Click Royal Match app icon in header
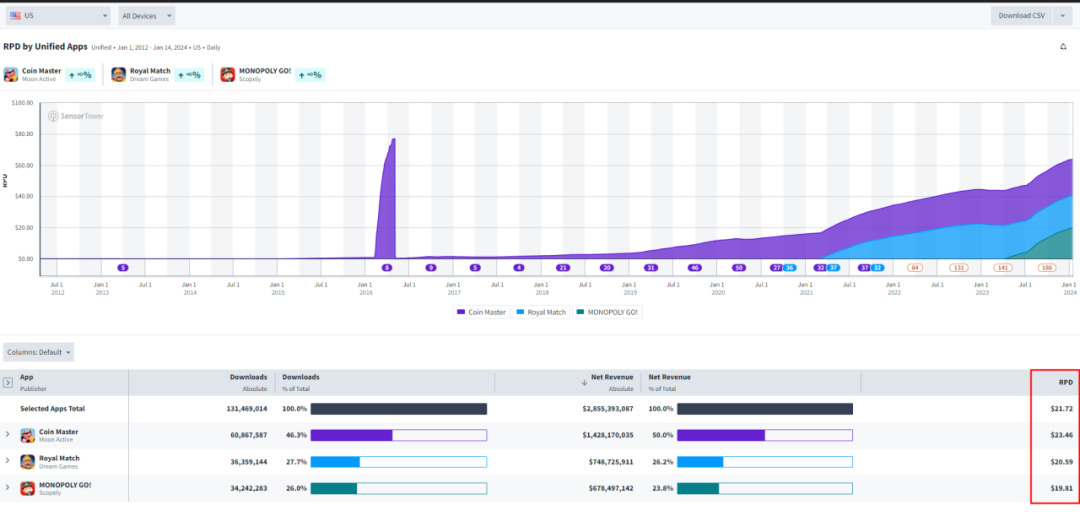 (x=119, y=74)
